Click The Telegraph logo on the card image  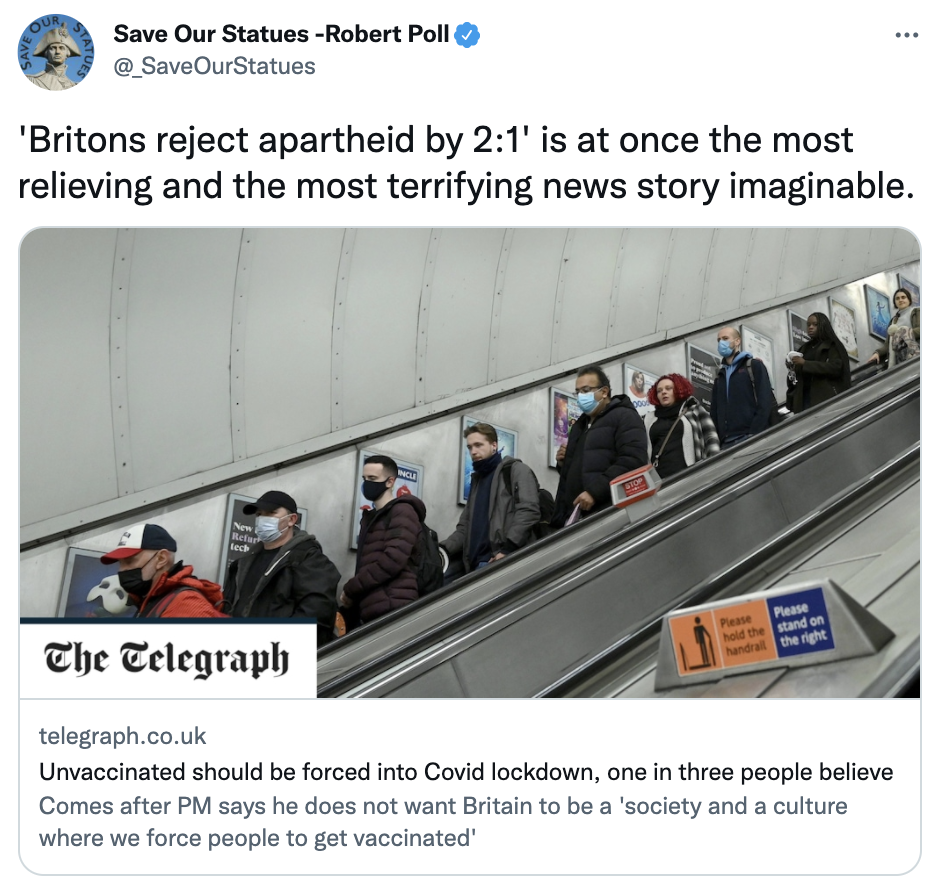[167, 659]
